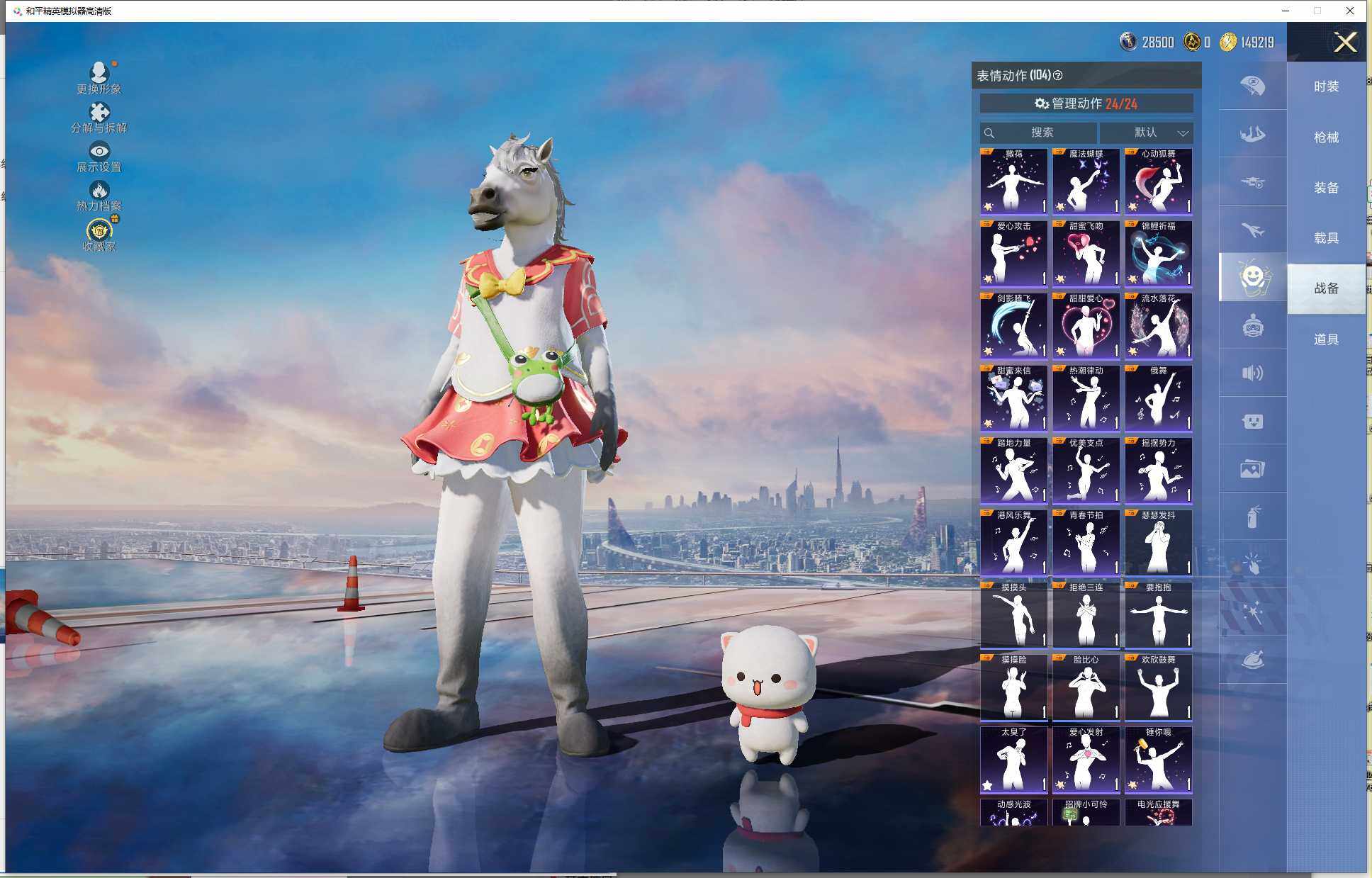The width and height of the screenshot is (1372, 878).
Task: Select the 撒花 emote thumbnail
Action: (x=1013, y=181)
